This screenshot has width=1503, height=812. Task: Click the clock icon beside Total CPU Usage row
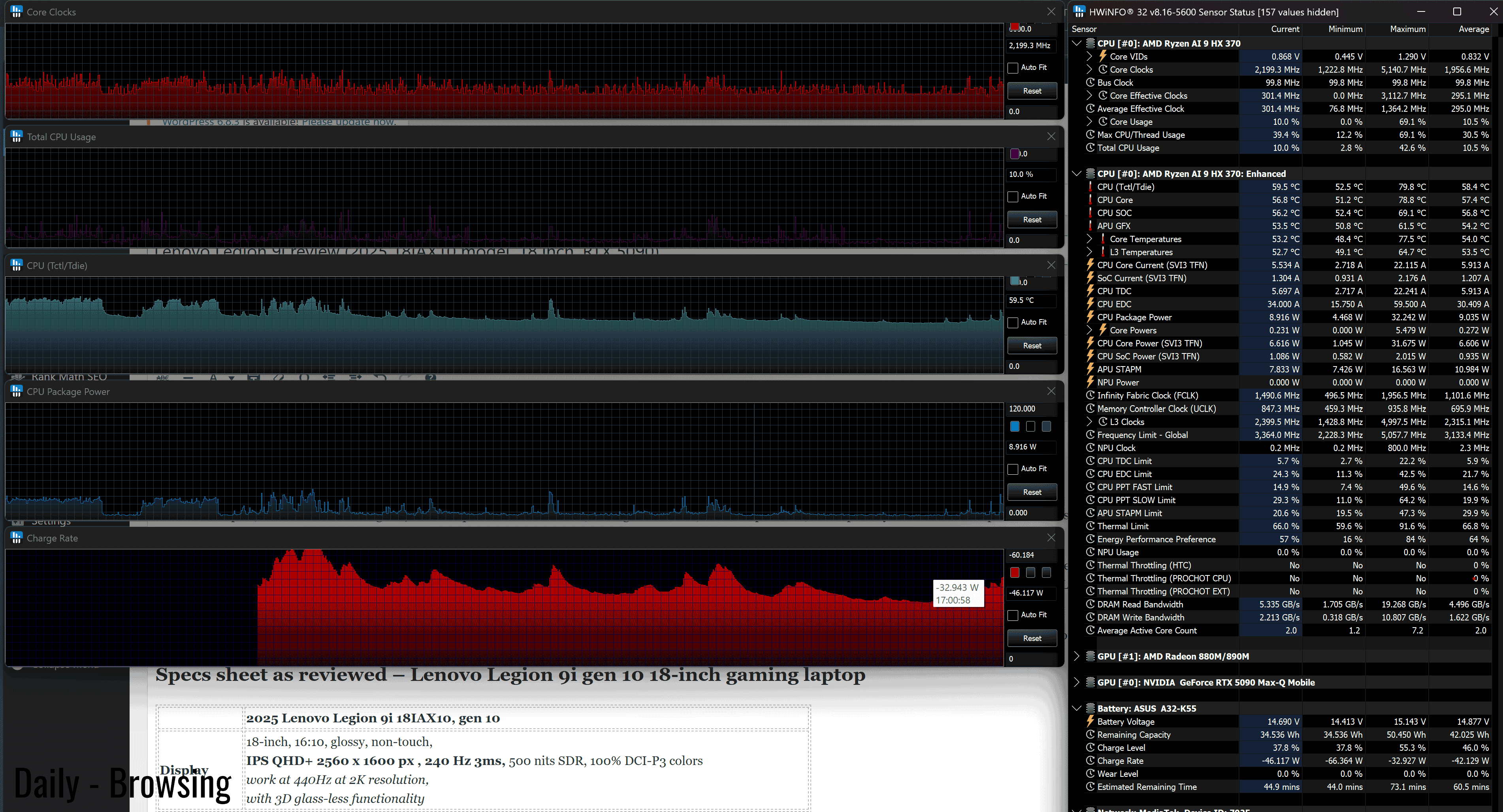(x=1090, y=148)
